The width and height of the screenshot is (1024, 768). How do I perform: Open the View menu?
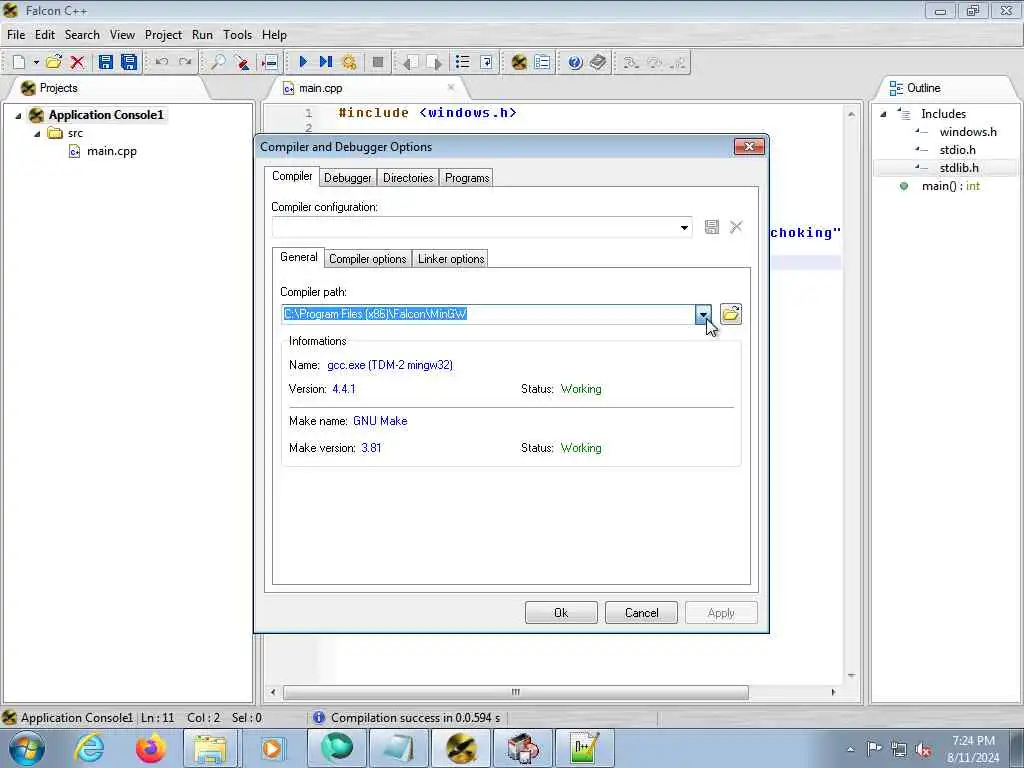122,35
